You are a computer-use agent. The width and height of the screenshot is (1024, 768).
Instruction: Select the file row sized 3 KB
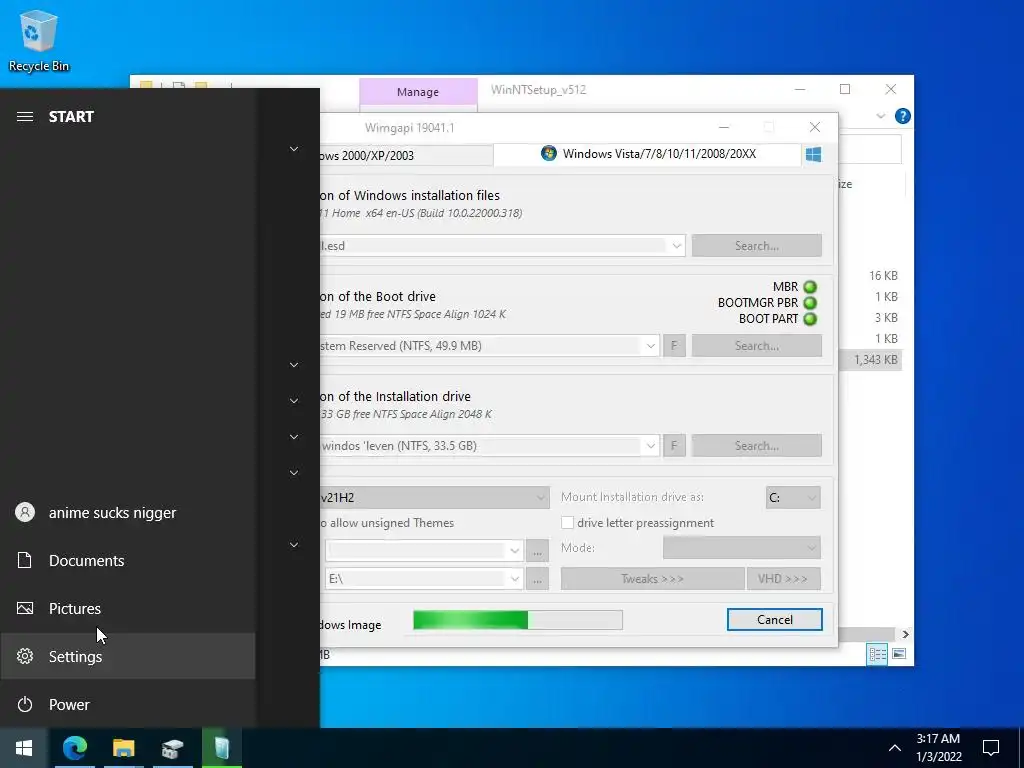pos(871,317)
